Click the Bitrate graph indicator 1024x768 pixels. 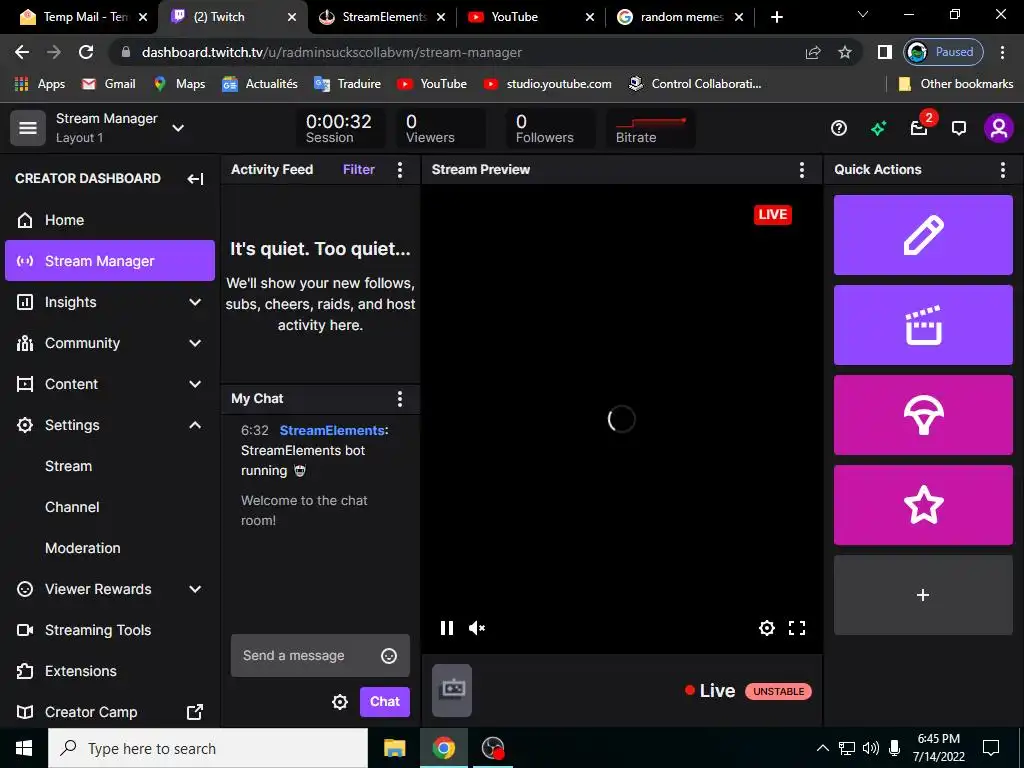click(x=650, y=128)
